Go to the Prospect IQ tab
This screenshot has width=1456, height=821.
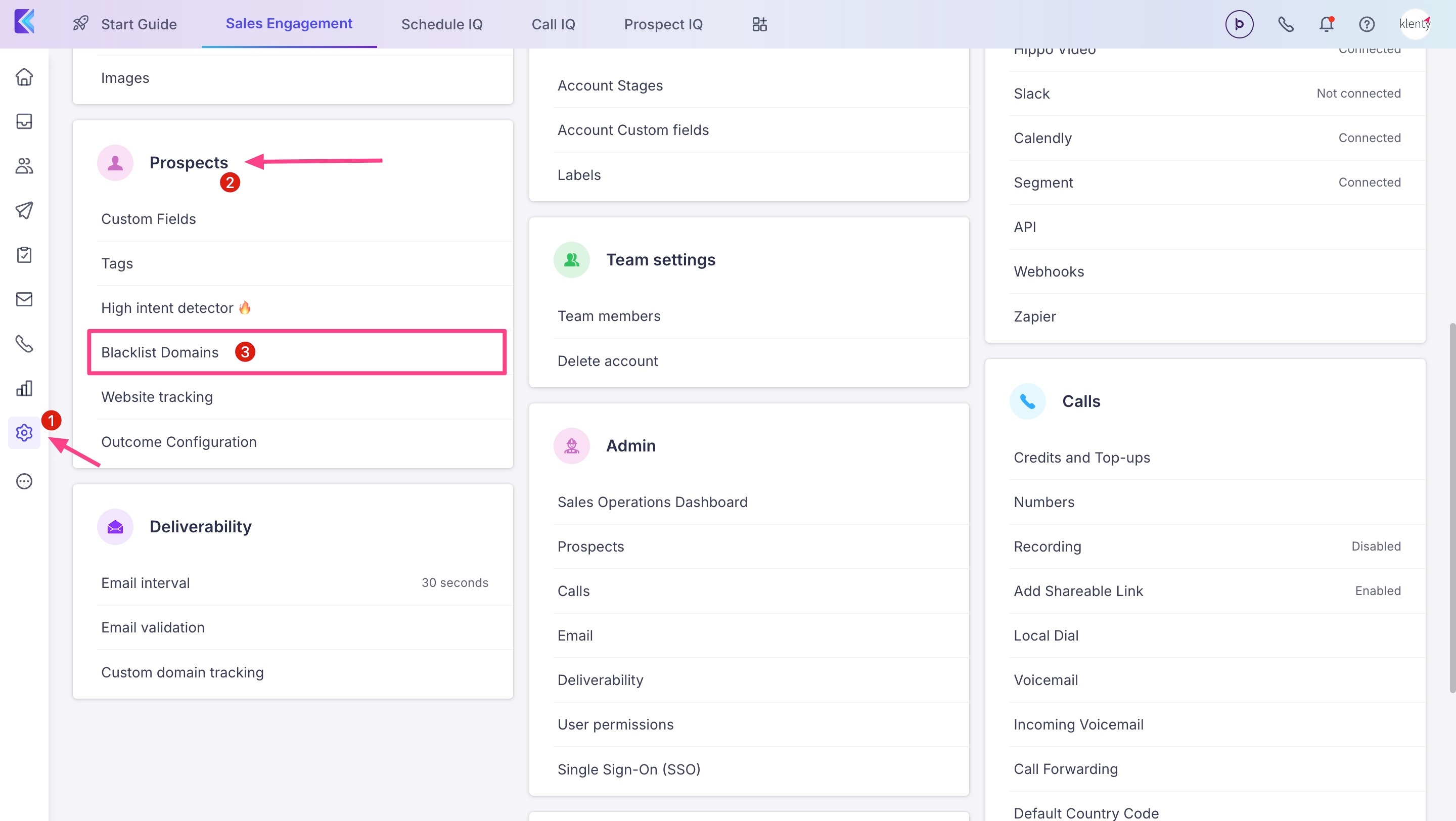pos(663,24)
